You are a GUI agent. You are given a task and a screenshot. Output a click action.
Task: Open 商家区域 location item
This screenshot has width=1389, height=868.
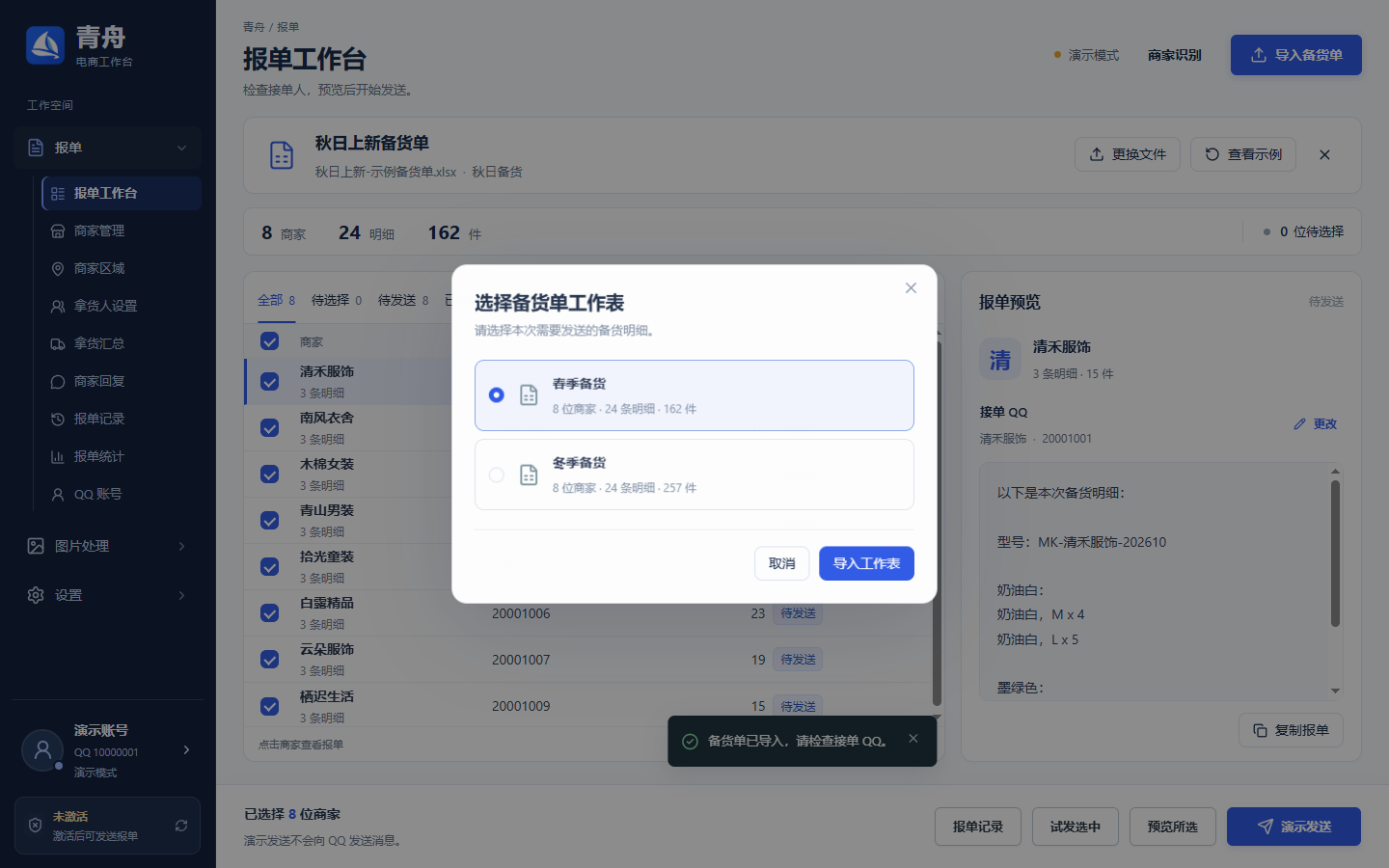click(x=122, y=268)
